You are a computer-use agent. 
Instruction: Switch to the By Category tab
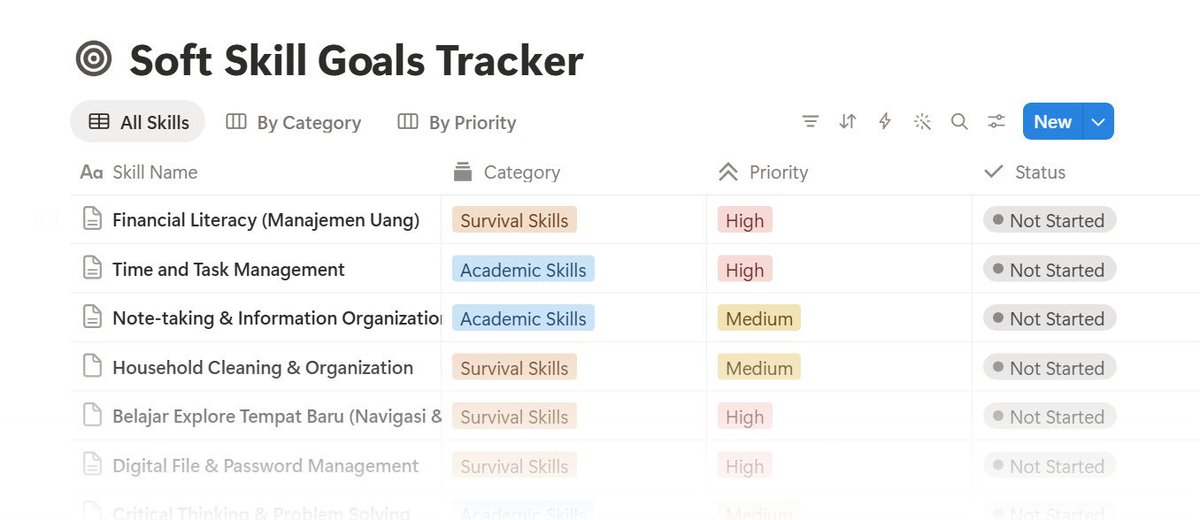(x=294, y=122)
